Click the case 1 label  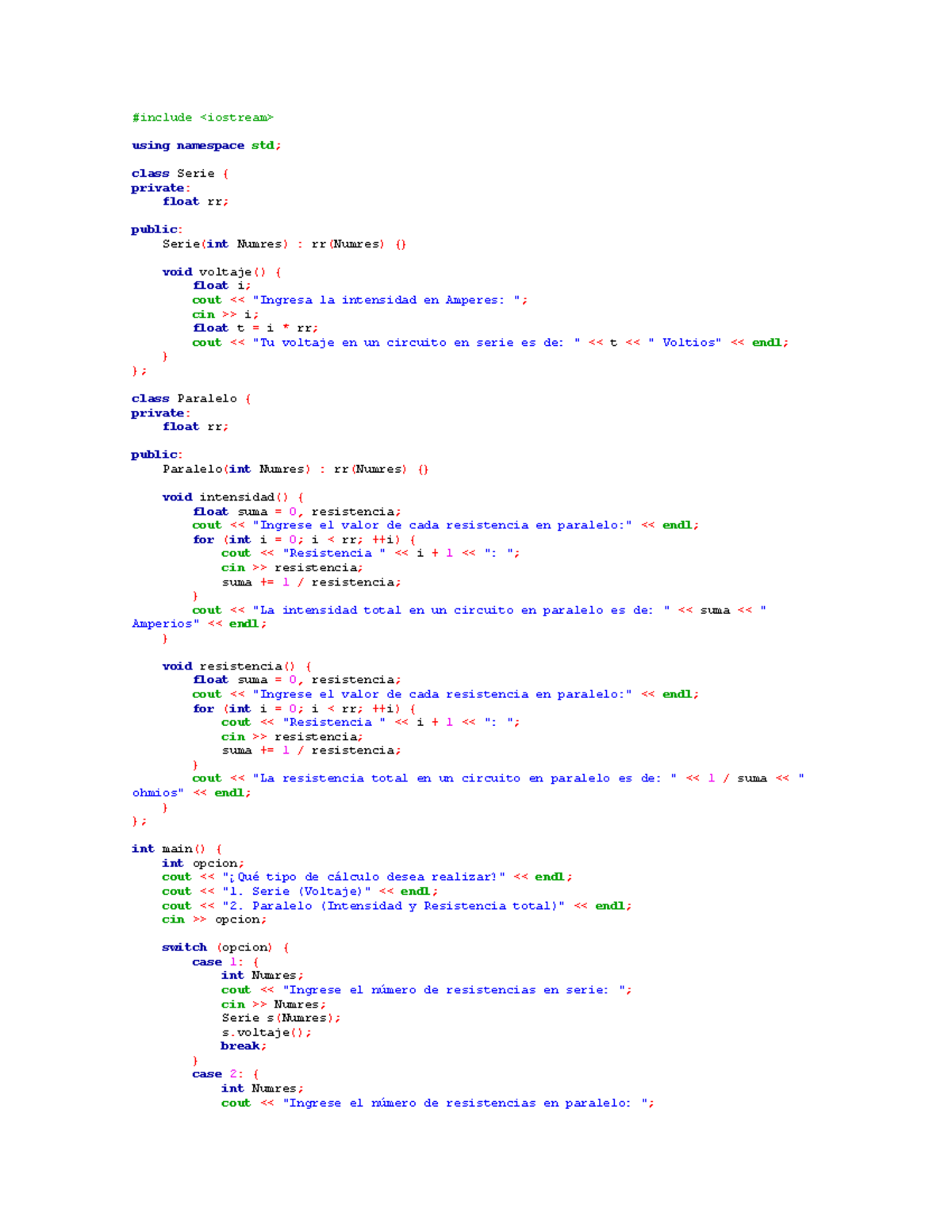(216, 961)
